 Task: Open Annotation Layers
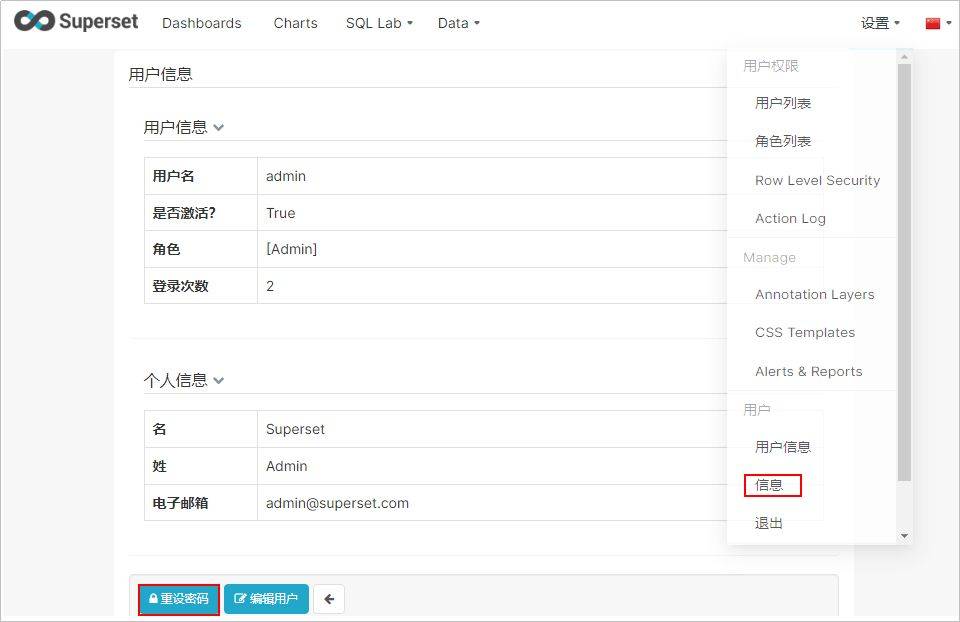pyautogui.click(x=814, y=294)
